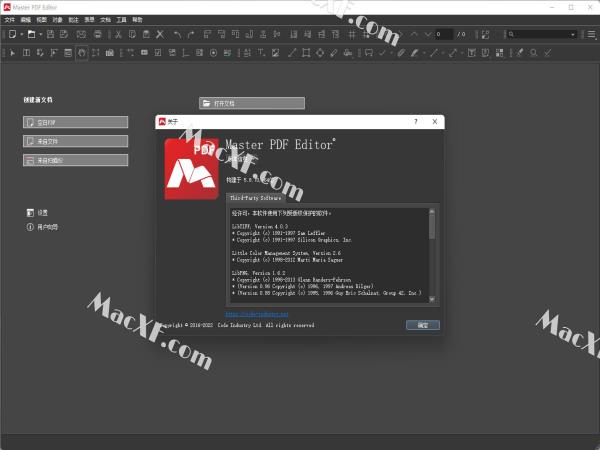Click the page number input field

tap(444, 34)
